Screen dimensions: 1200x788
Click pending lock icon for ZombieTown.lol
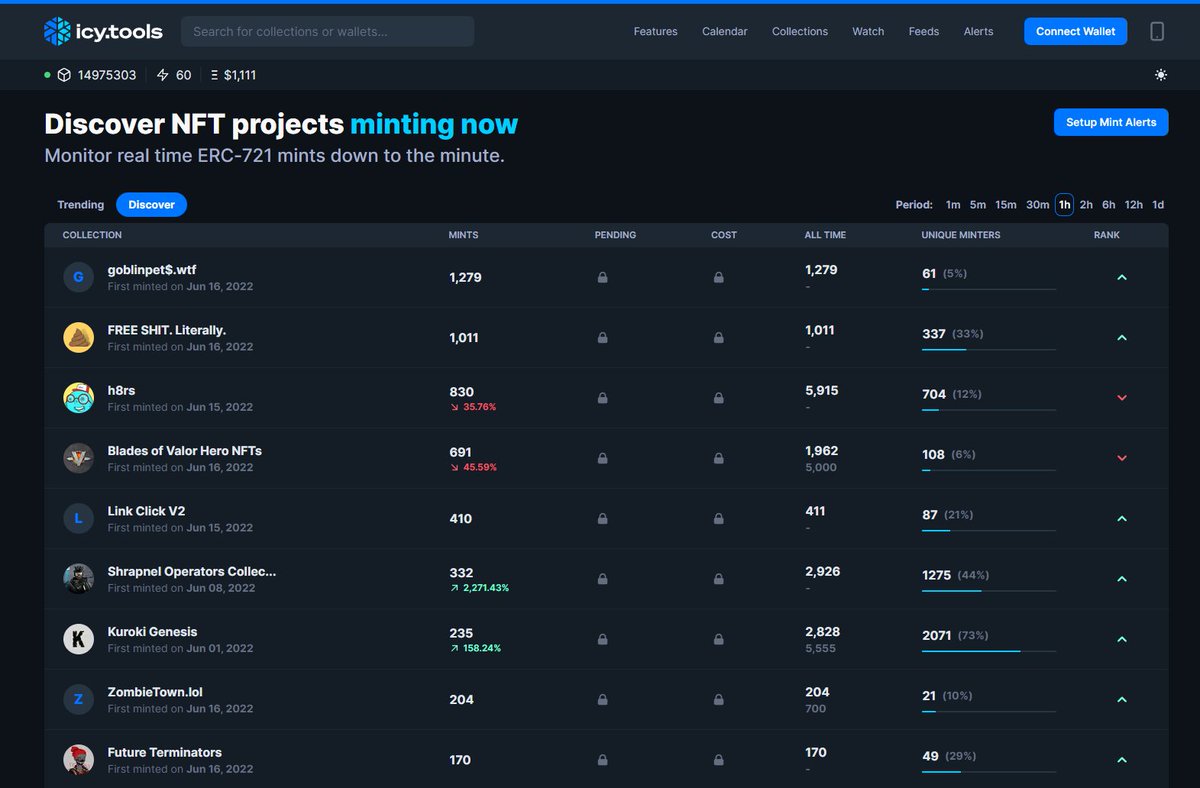(602, 700)
